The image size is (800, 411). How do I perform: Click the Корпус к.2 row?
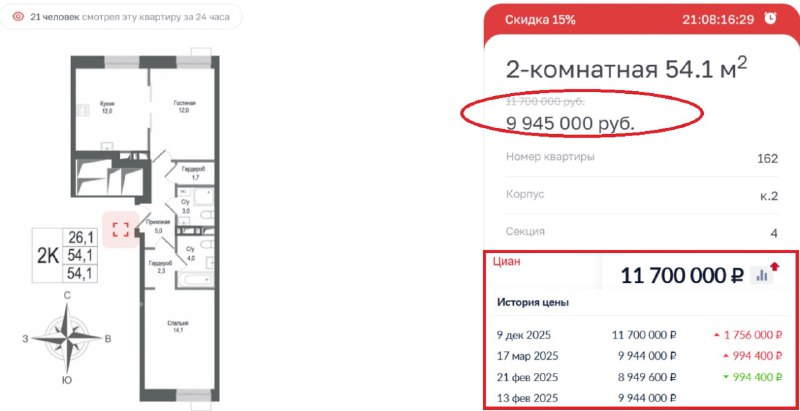(640, 194)
